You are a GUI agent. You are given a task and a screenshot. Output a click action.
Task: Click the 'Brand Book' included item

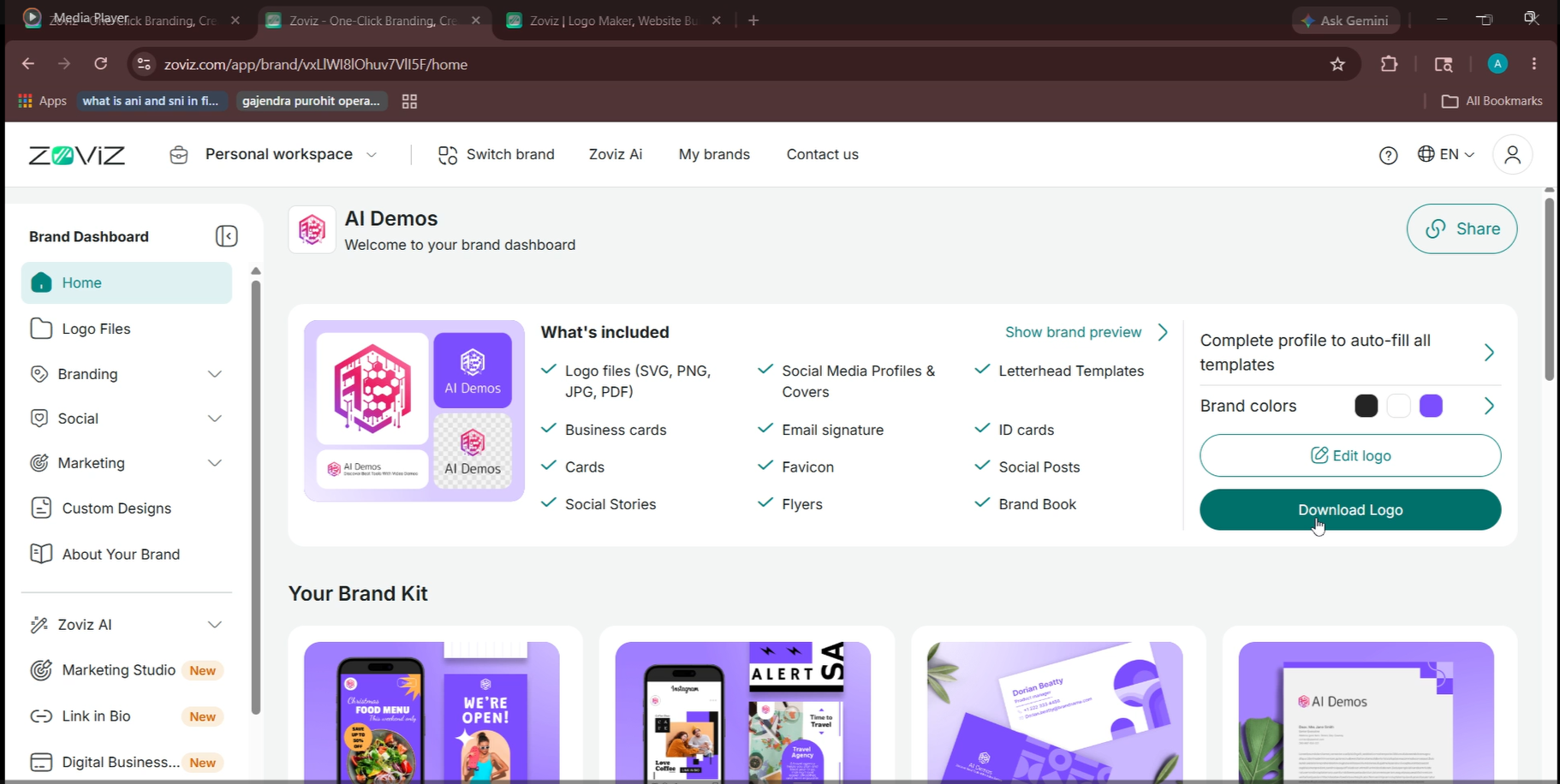[x=1037, y=504]
